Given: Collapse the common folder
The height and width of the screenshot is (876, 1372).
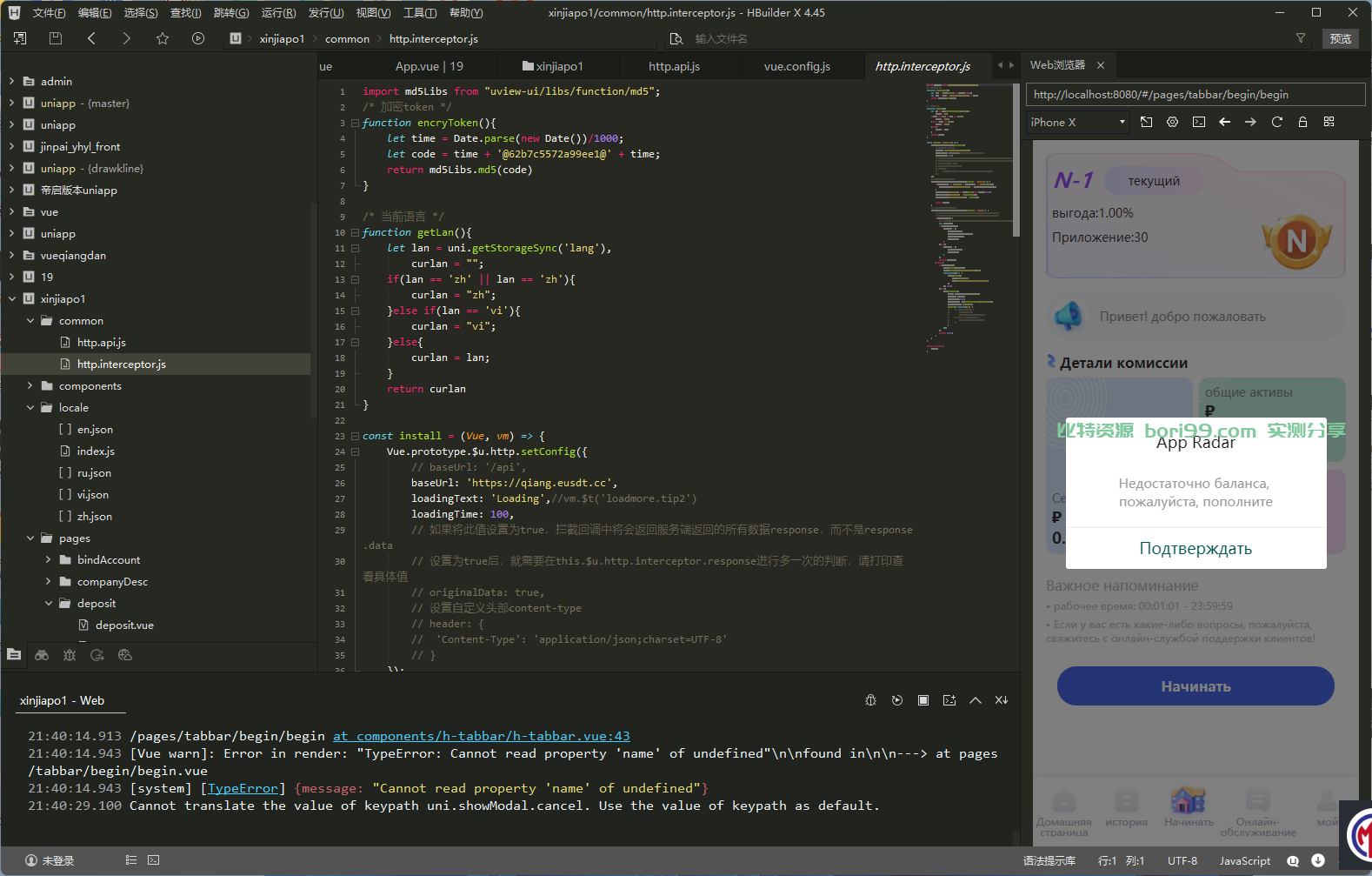Looking at the screenshot, I should (x=30, y=320).
